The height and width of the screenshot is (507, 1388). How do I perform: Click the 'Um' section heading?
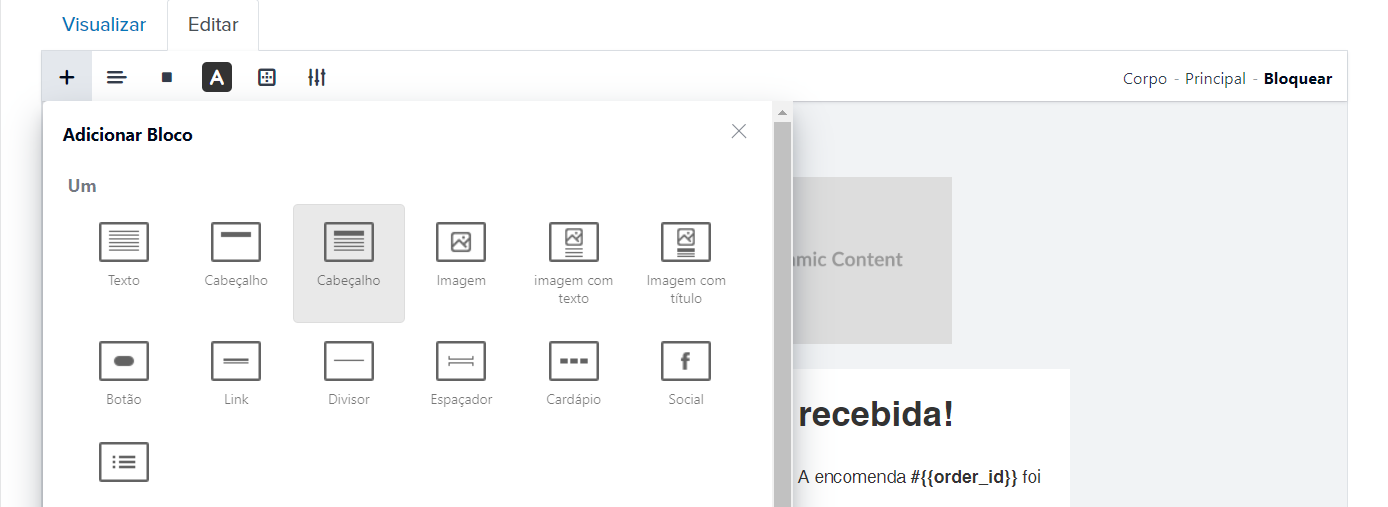coord(82,186)
